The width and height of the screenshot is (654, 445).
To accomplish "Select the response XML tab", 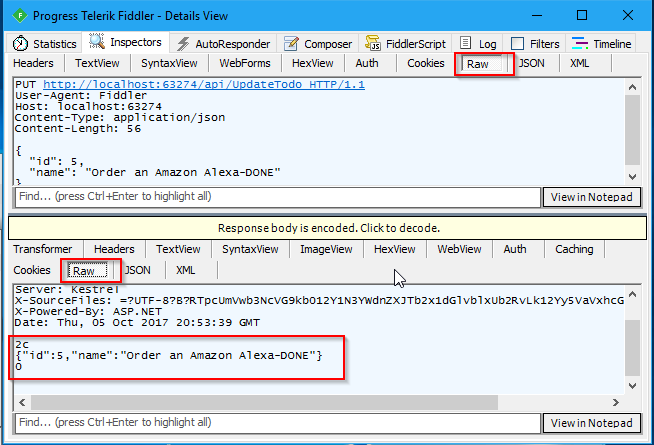I will point(185,270).
